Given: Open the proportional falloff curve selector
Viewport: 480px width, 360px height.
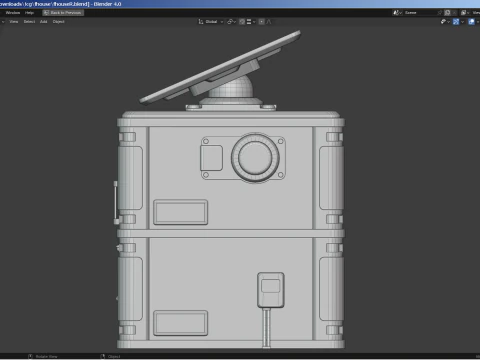Looking at the screenshot, I should tap(269, 22).
